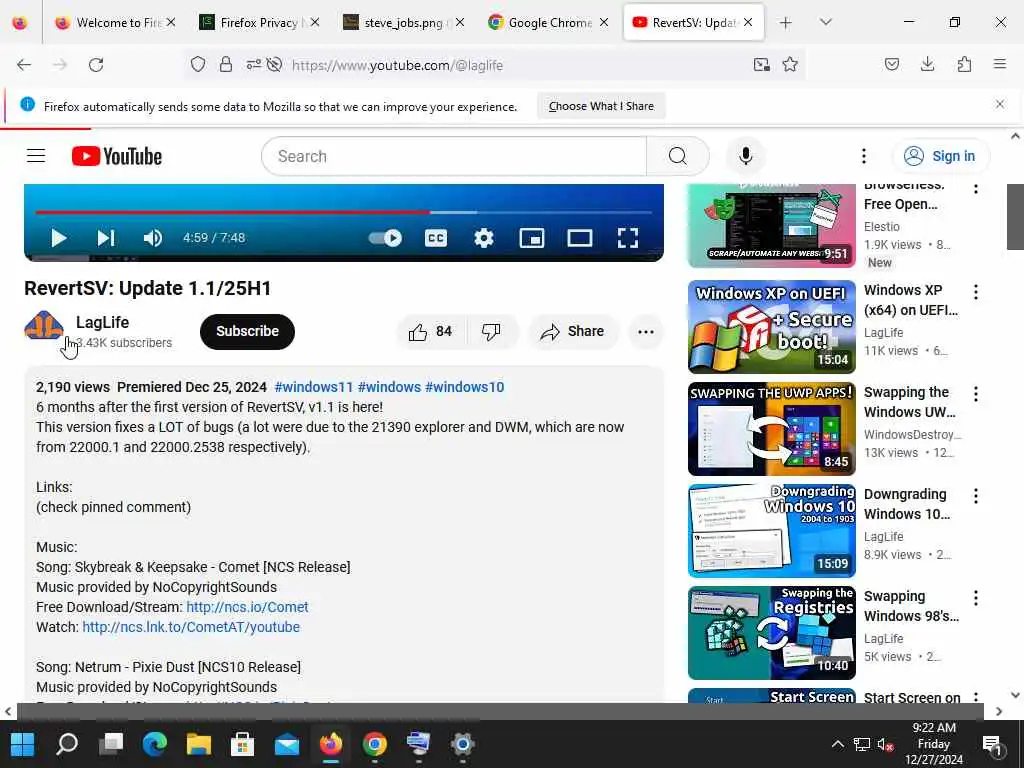This screenshot has height=768, width=1024.
Task: Open Downgrading Windows 10 video thumbnail
Action: tap(771, 530)
